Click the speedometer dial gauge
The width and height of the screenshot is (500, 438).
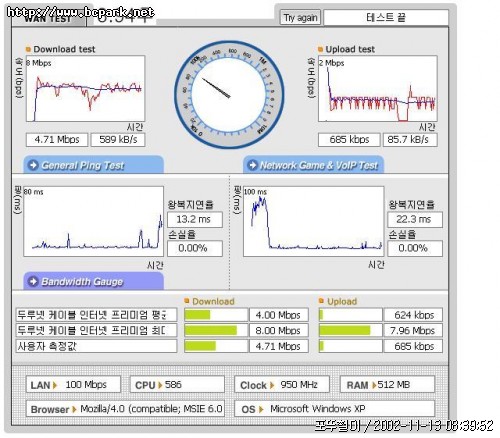(x=229, y=95)
